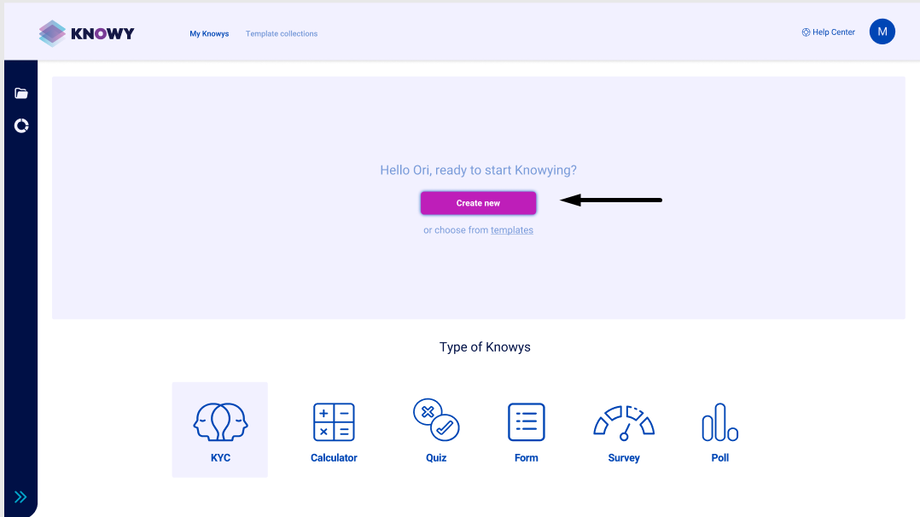
Task: Select the Poll bar chart icon
Action: click(720, 422)
